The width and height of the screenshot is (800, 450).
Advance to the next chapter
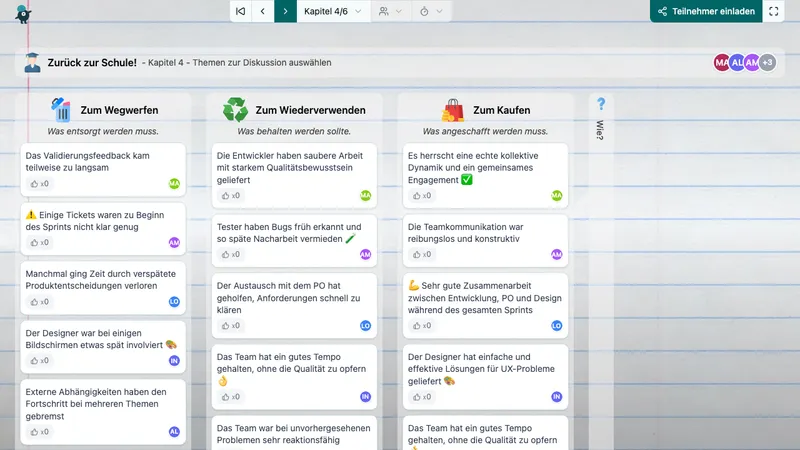pyautogui.click(x=286, y=11)
